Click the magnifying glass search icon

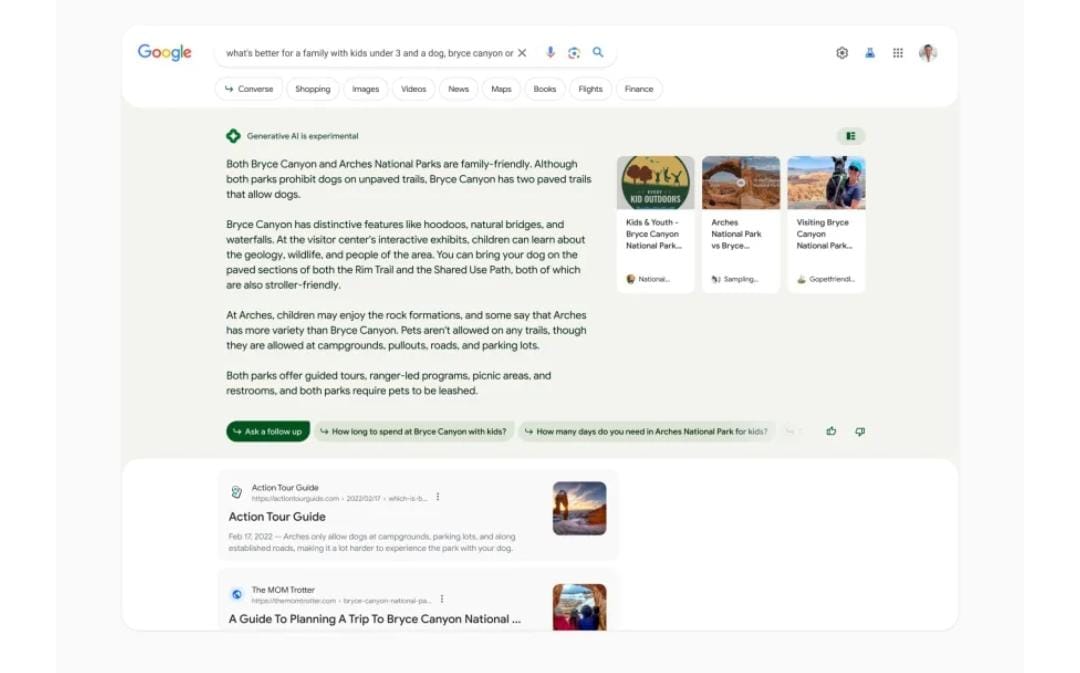[x=598, y=53]
